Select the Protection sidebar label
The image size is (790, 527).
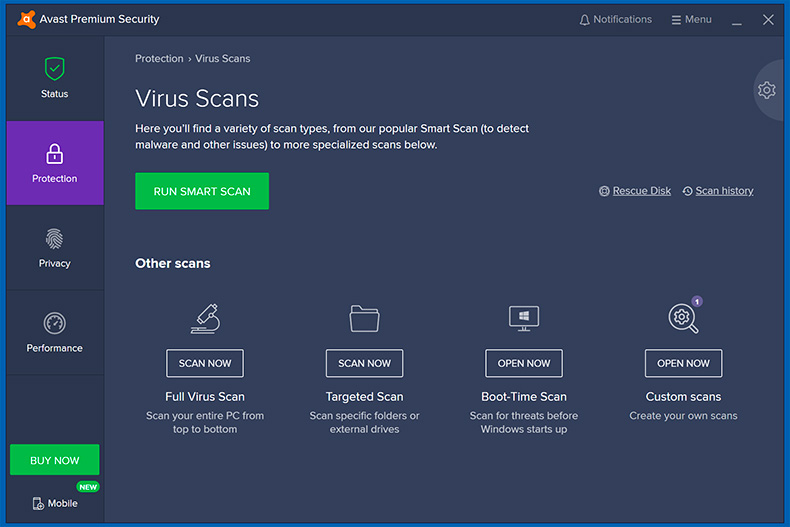click(x=54, y=178)
